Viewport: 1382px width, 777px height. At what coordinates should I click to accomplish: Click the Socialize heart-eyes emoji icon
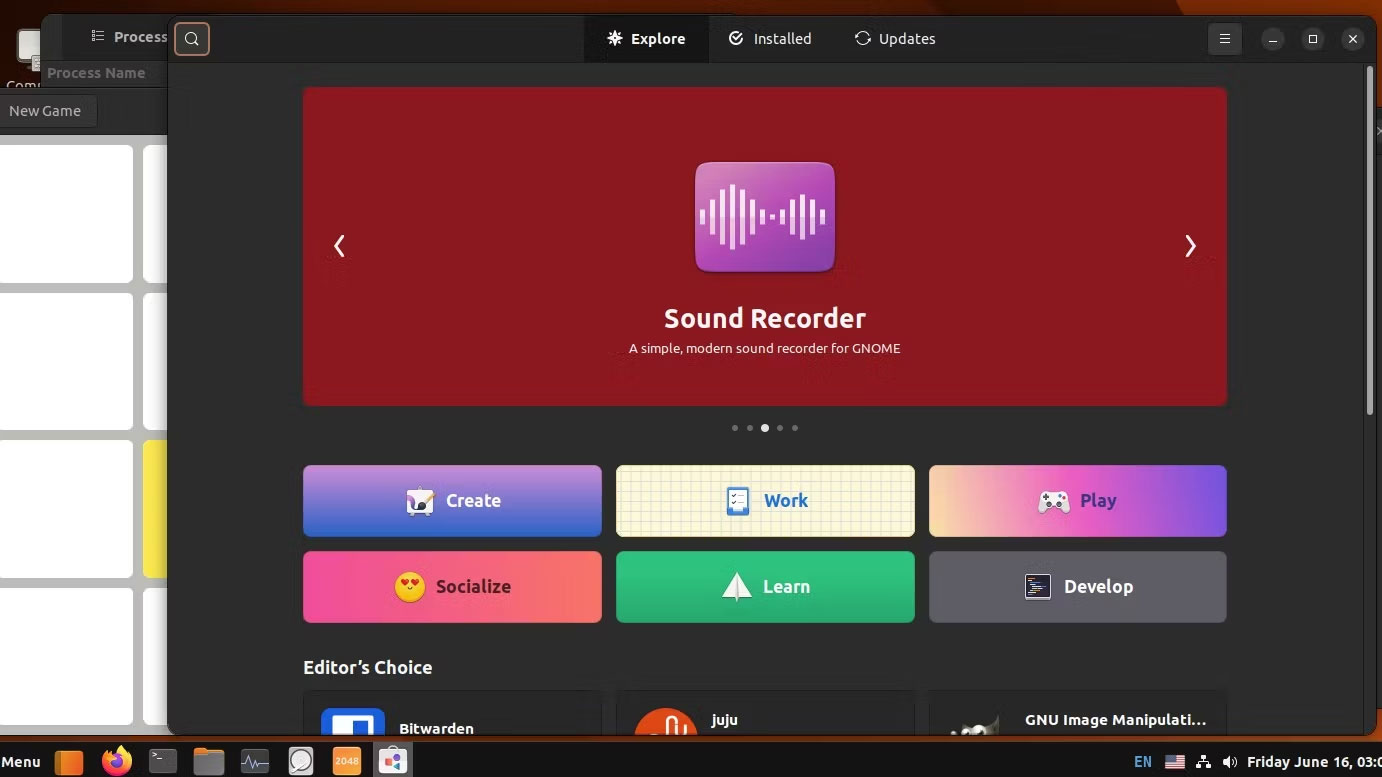[x=410, y=587]
